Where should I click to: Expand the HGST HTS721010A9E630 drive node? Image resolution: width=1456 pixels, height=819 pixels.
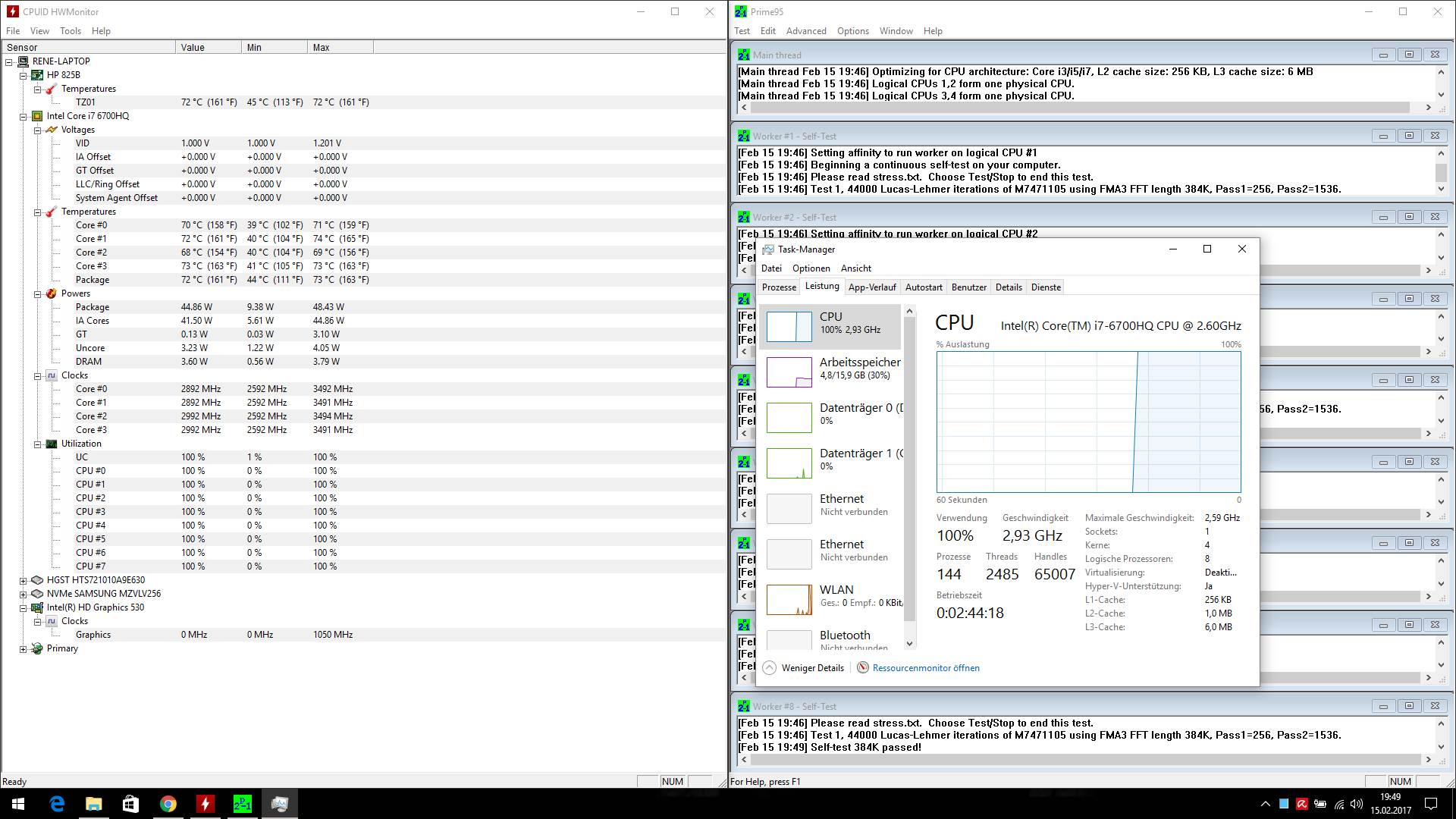coord(24,581)
